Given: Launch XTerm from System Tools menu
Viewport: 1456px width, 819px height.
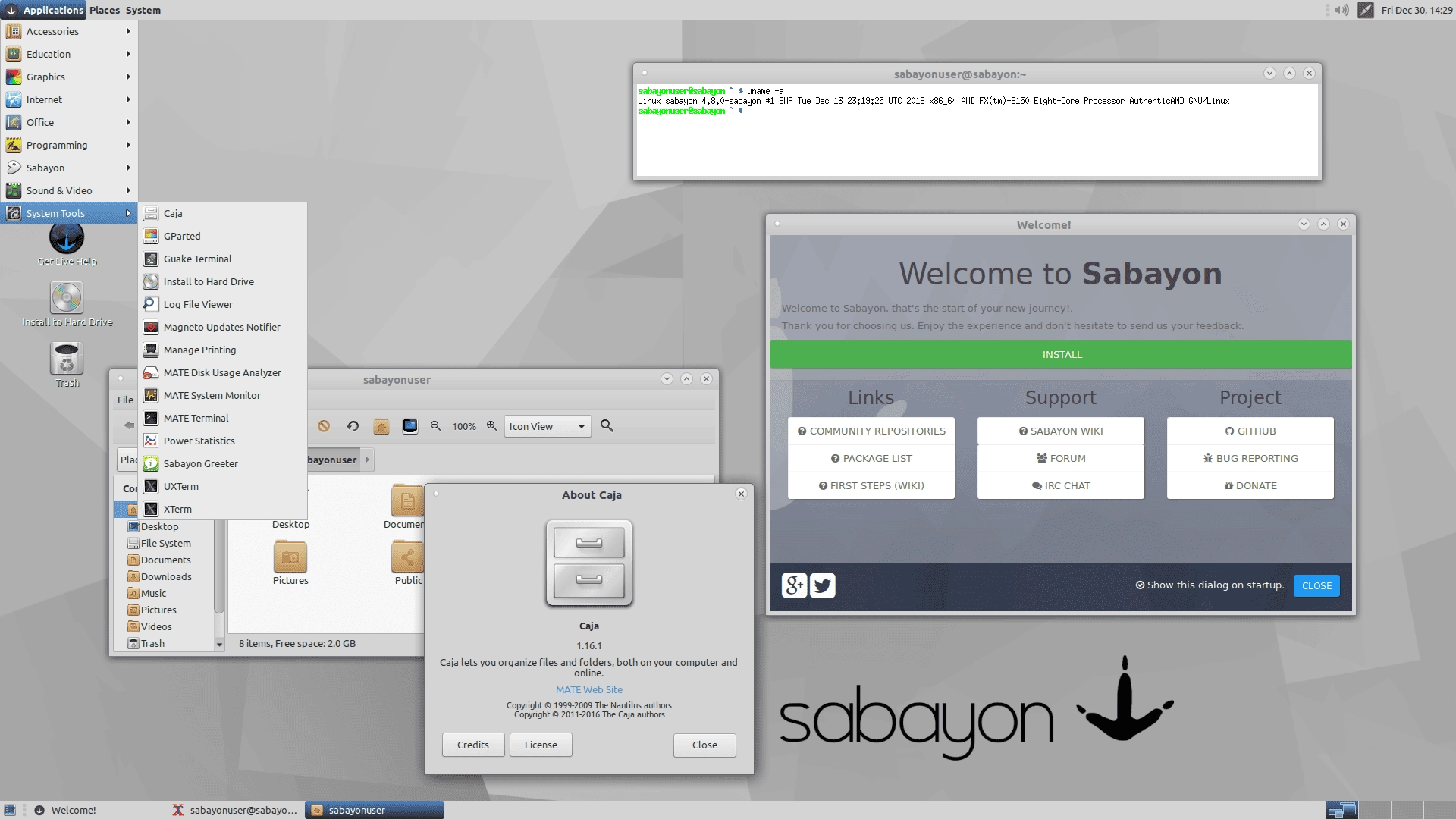Looking at the screenshot, I should [222, 509].
